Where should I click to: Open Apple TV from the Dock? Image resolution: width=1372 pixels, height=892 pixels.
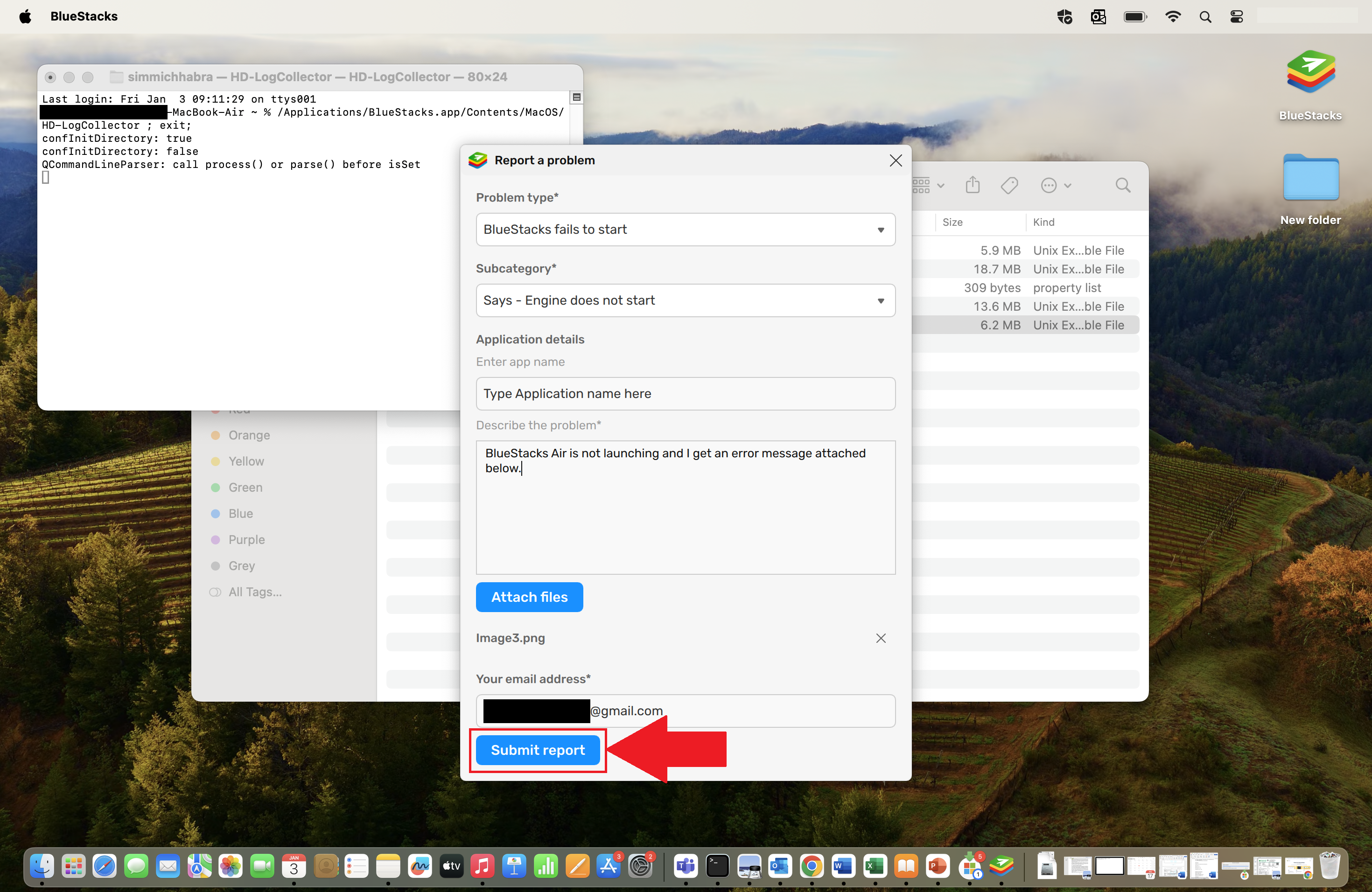451,866
